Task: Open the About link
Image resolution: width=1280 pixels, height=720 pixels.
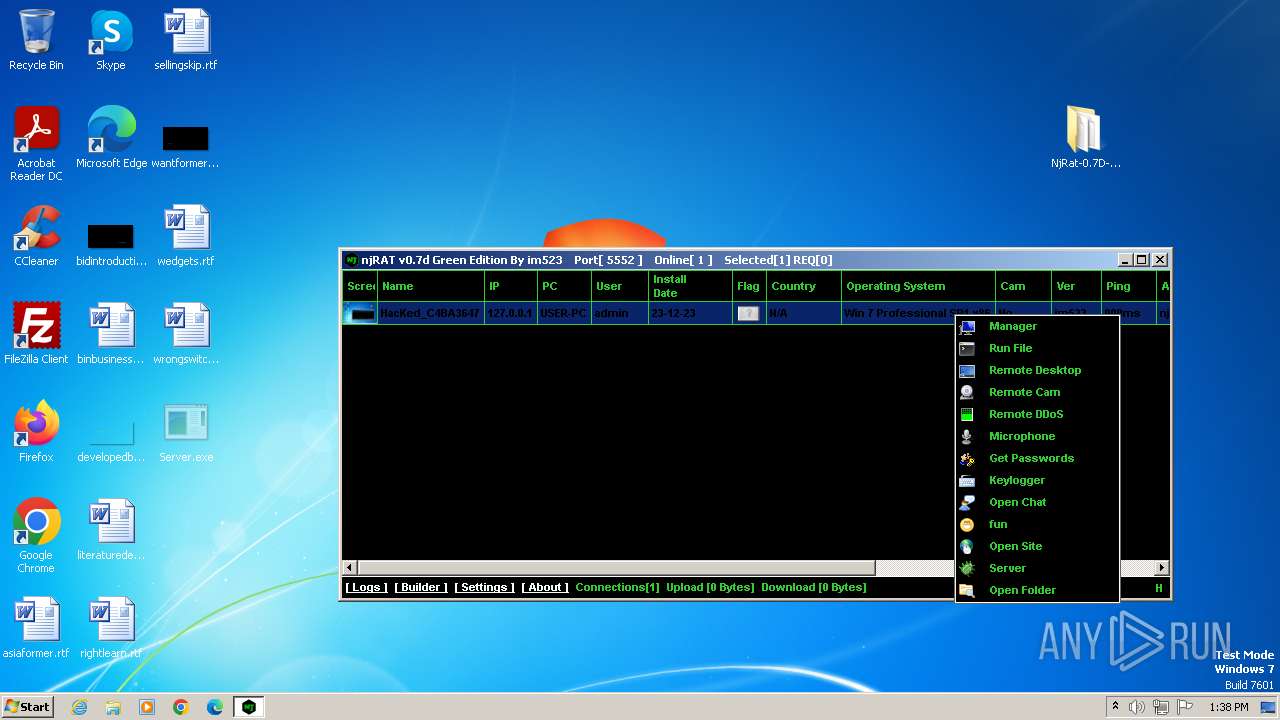Action: 545,587
